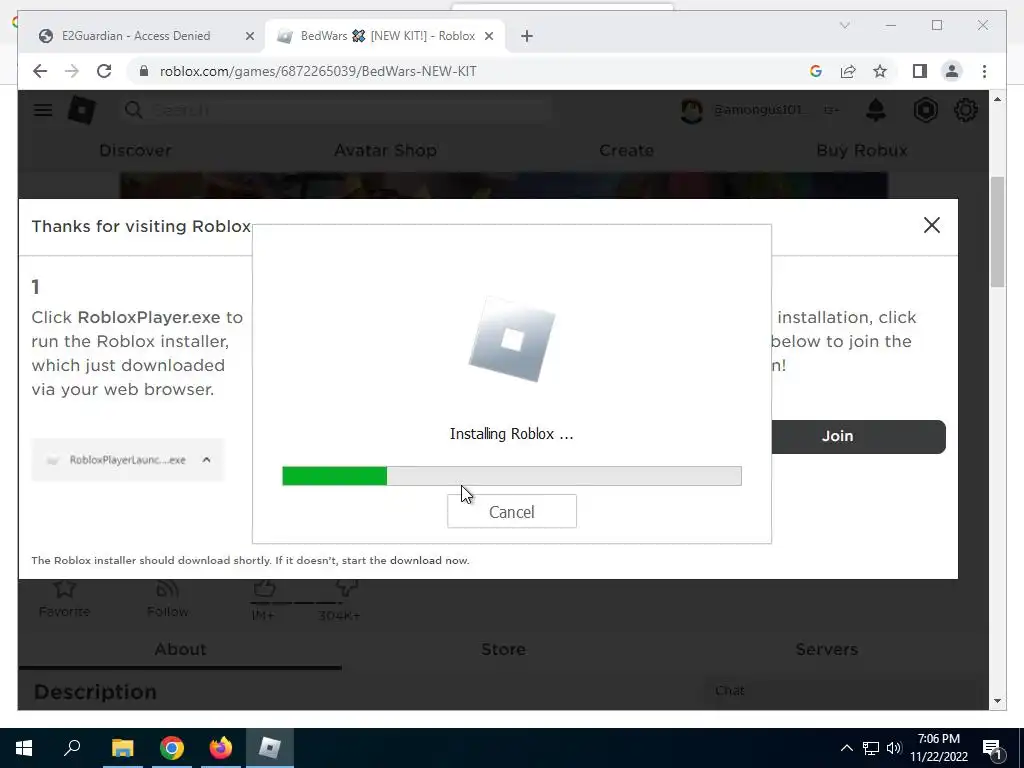Click the thumbs down dislike icon
Screen dimensions: 1024x768
pyautogui.click(x=345, y=588)
